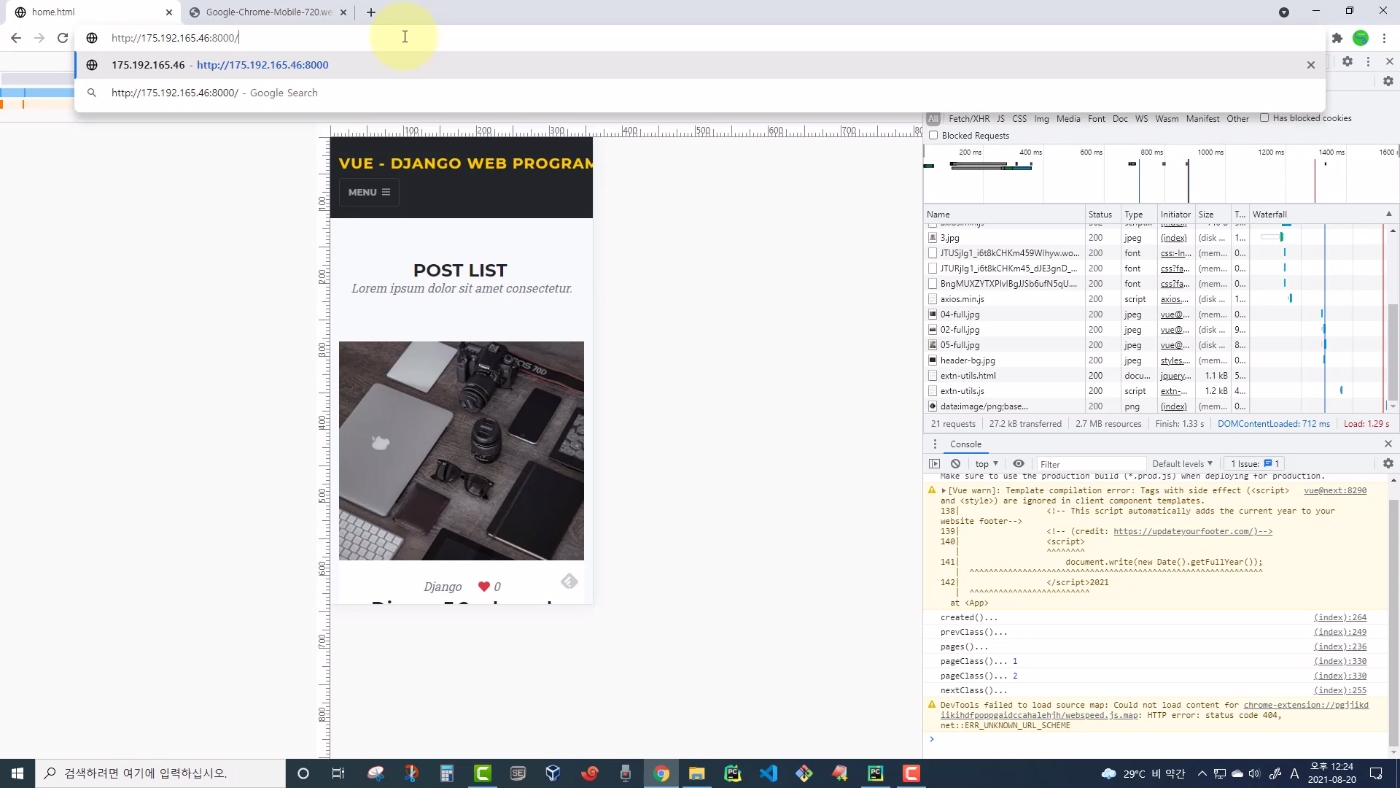Open Visual Studio Code from the taskbar

tap(768, 773)
